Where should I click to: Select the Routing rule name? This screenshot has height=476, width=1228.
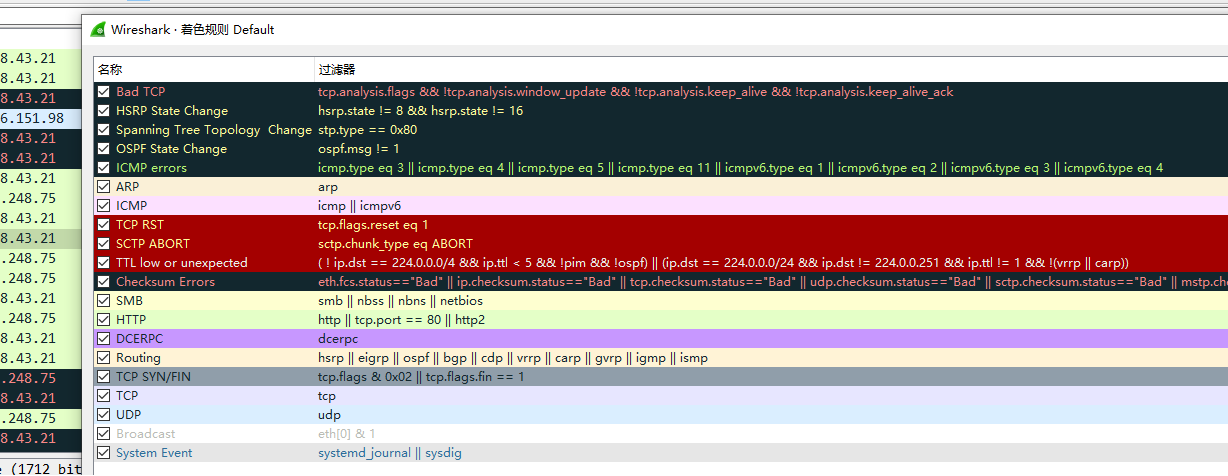coord(138,358)
